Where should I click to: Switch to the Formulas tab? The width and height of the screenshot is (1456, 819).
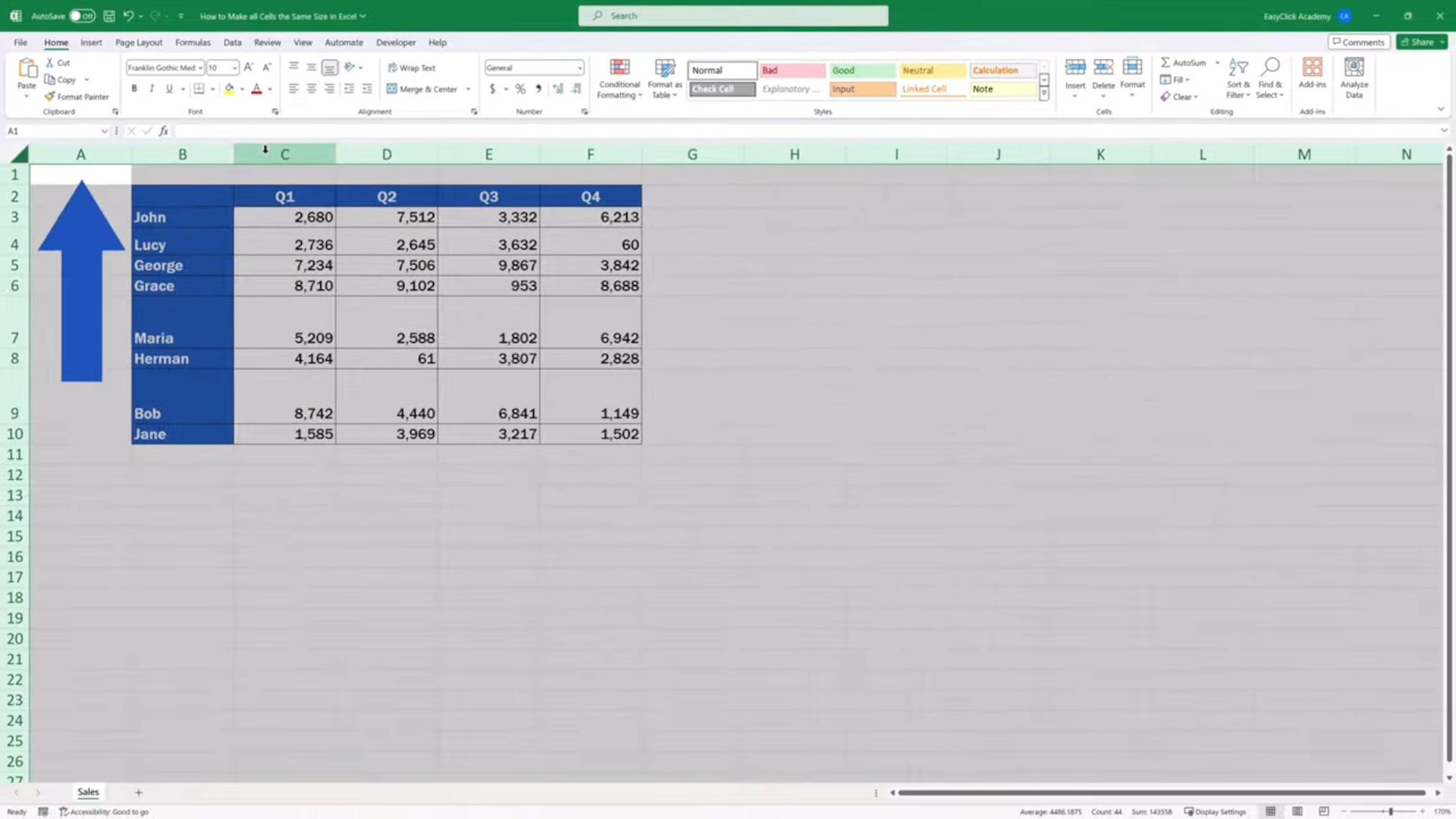[x=193, y=42]
